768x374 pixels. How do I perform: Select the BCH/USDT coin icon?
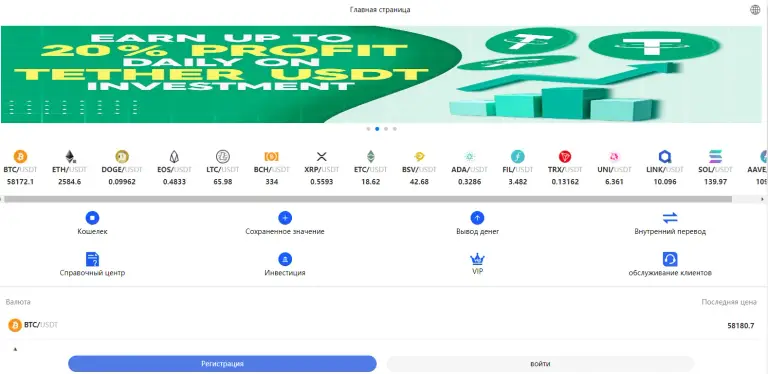271,157
